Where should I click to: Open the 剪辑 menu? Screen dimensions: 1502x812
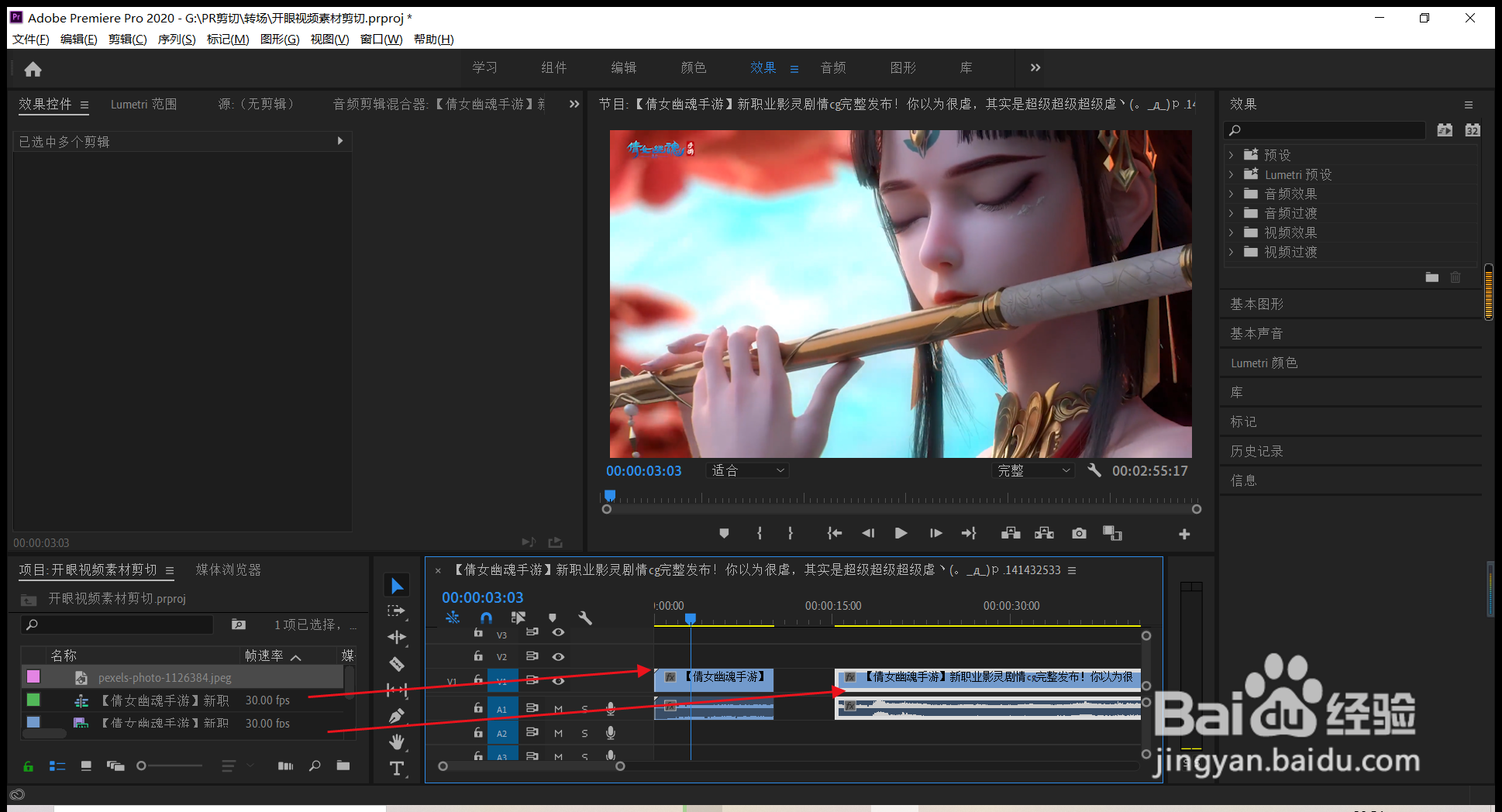(128, 40)
